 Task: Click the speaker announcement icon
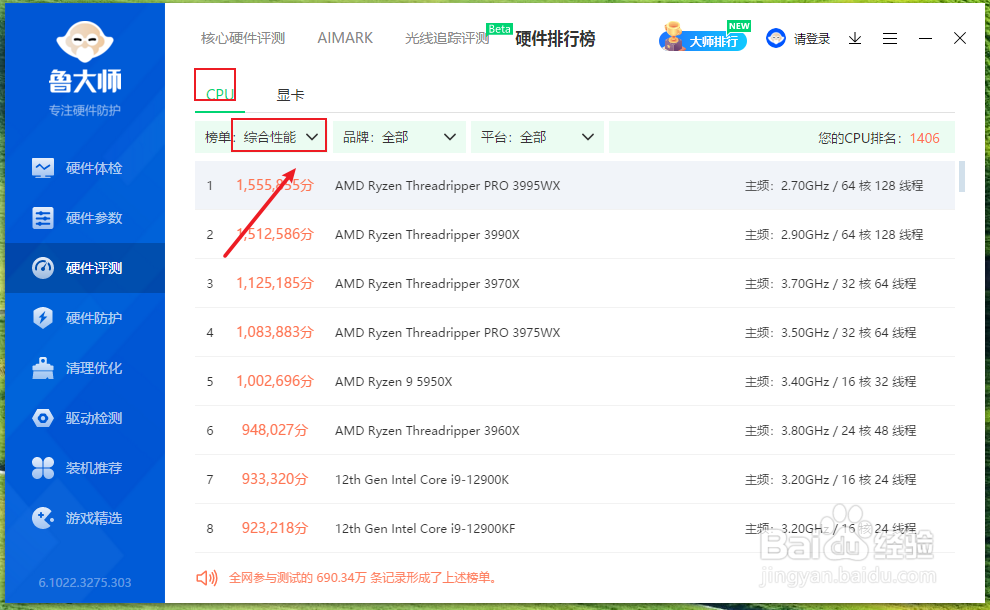pos(206,578)
